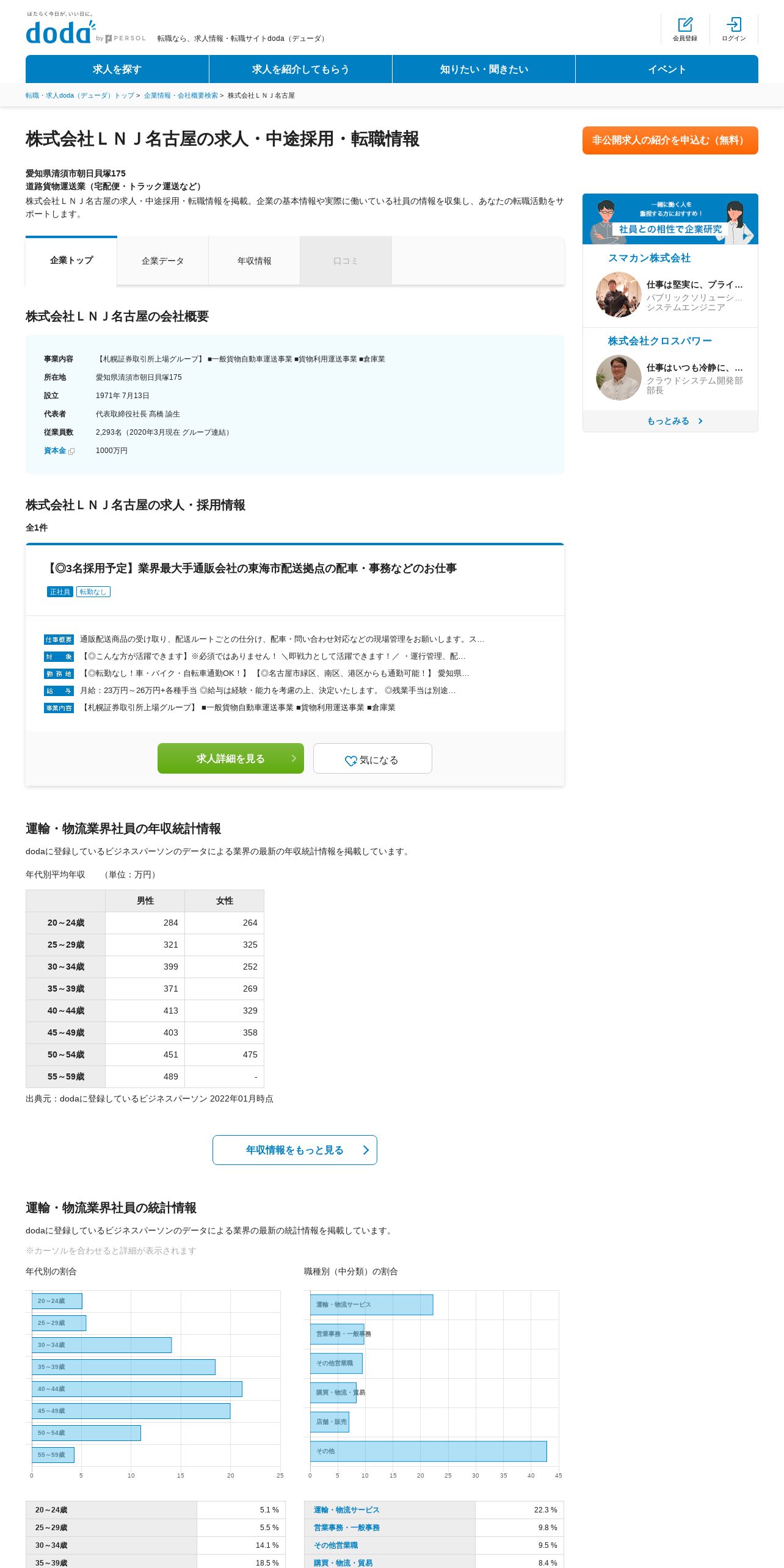Click the 運輸・物流サービス chart bar
The width and height of the screenshot is (784, 1568).
371,1305
